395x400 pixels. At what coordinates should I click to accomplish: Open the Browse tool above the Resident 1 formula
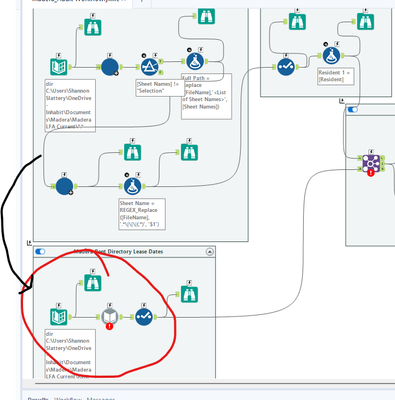(365, 21)
